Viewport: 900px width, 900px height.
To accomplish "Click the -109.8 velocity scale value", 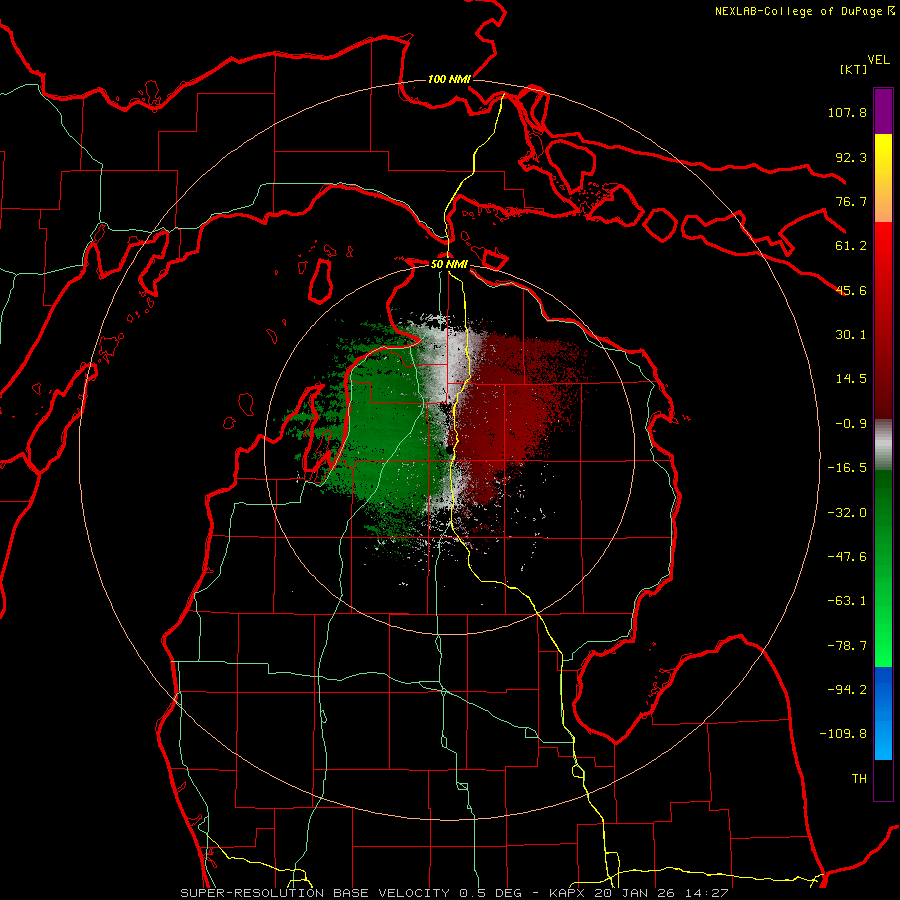I will point(843,734).
